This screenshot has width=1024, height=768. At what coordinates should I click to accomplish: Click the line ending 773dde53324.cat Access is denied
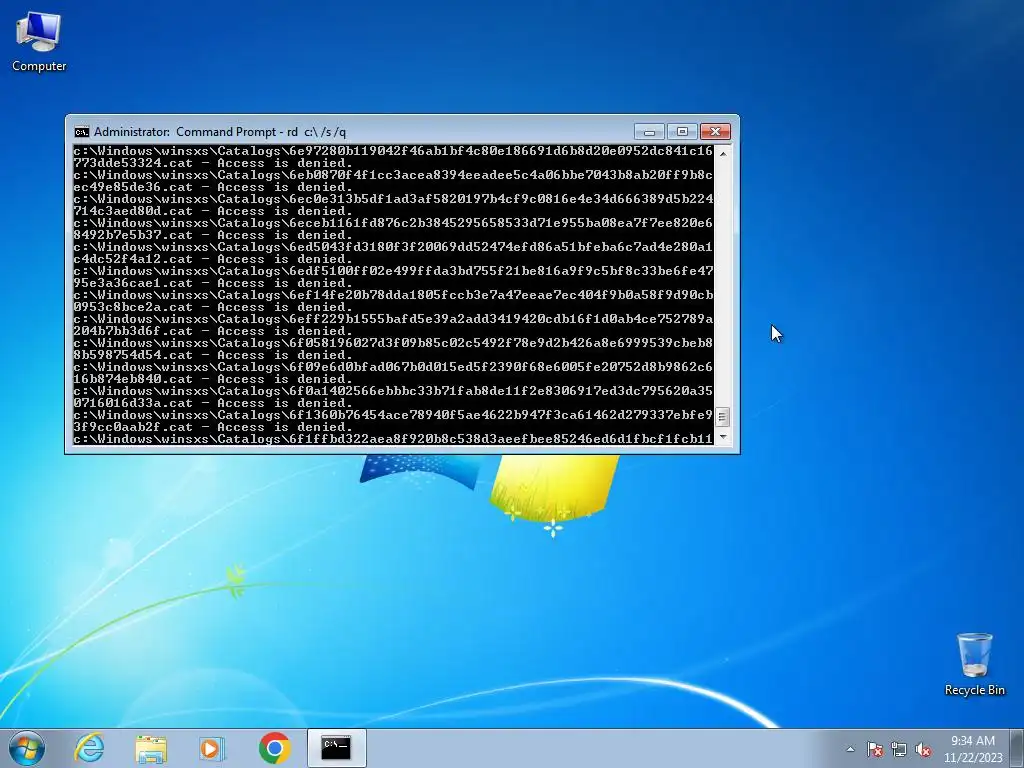click(x=213, y=163)
